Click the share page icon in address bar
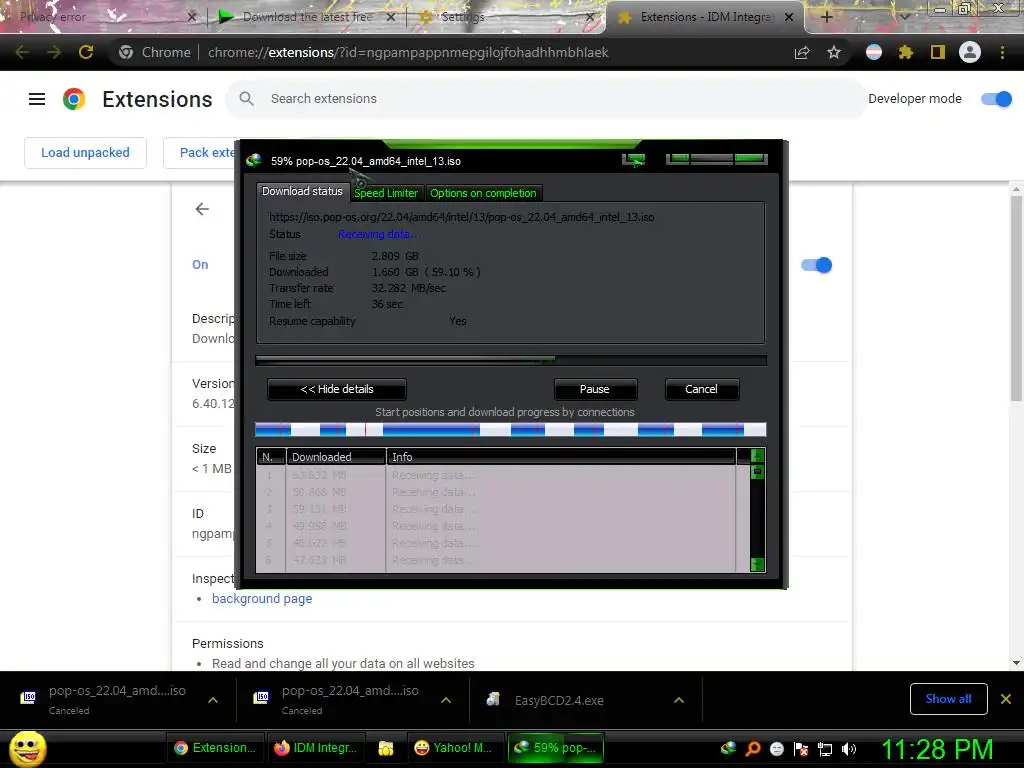This screenshot has height=768, width=1024. pos(802,53)
